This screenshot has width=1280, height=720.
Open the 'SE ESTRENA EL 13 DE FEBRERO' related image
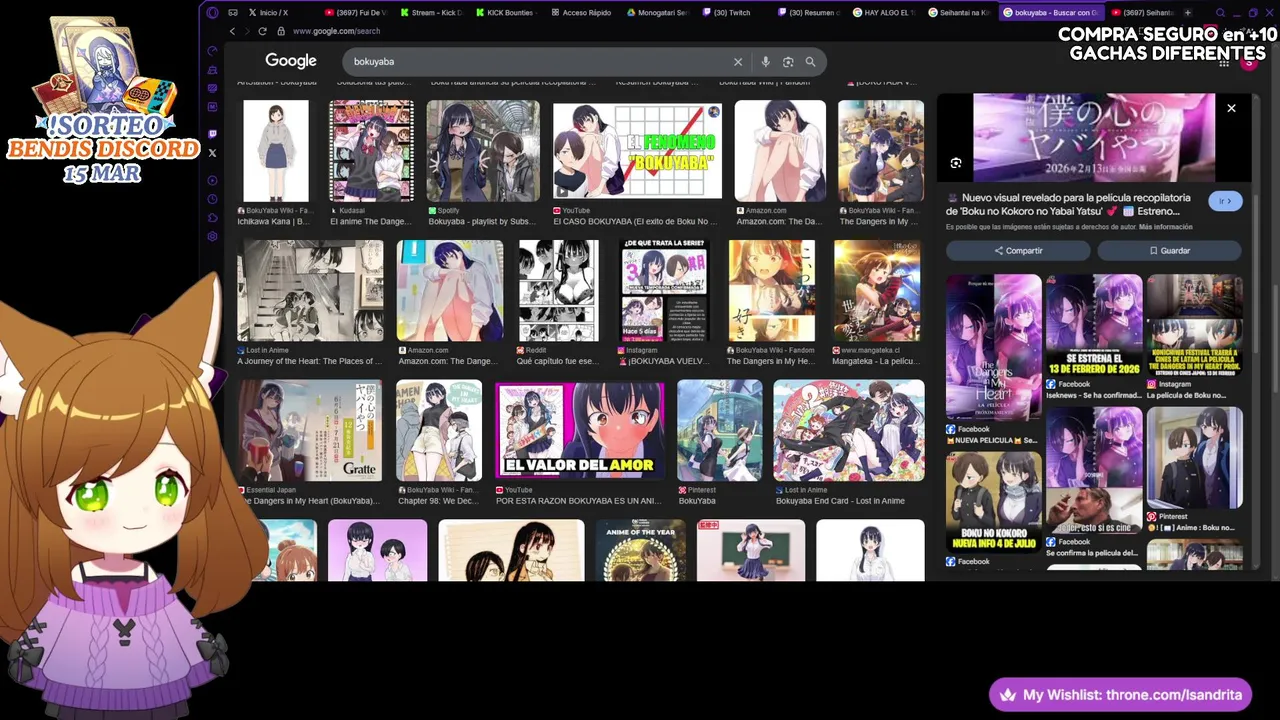1094,325
